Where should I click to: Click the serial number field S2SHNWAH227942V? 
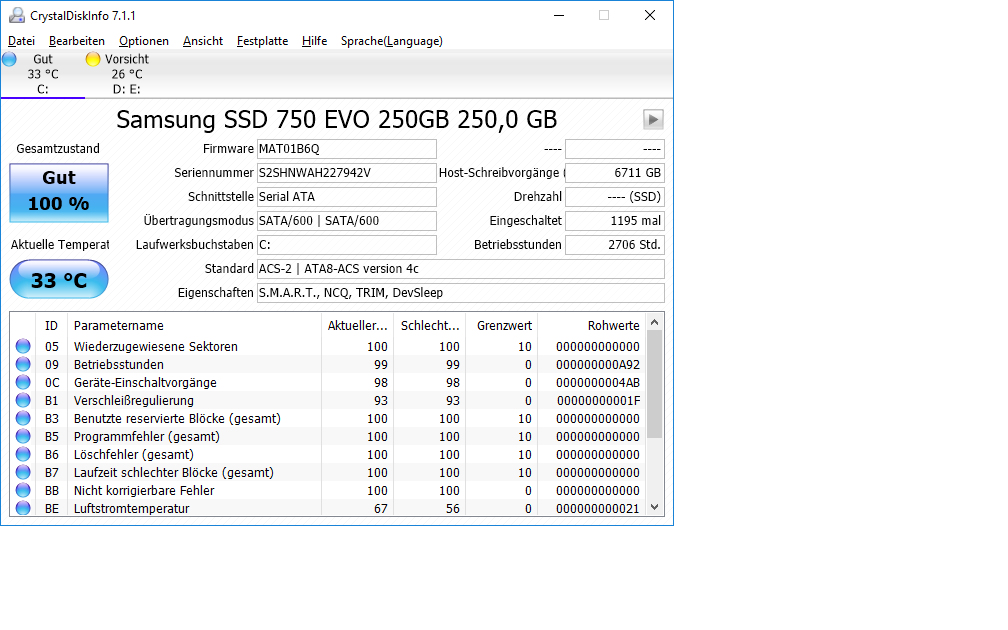[x=346, y=173]
